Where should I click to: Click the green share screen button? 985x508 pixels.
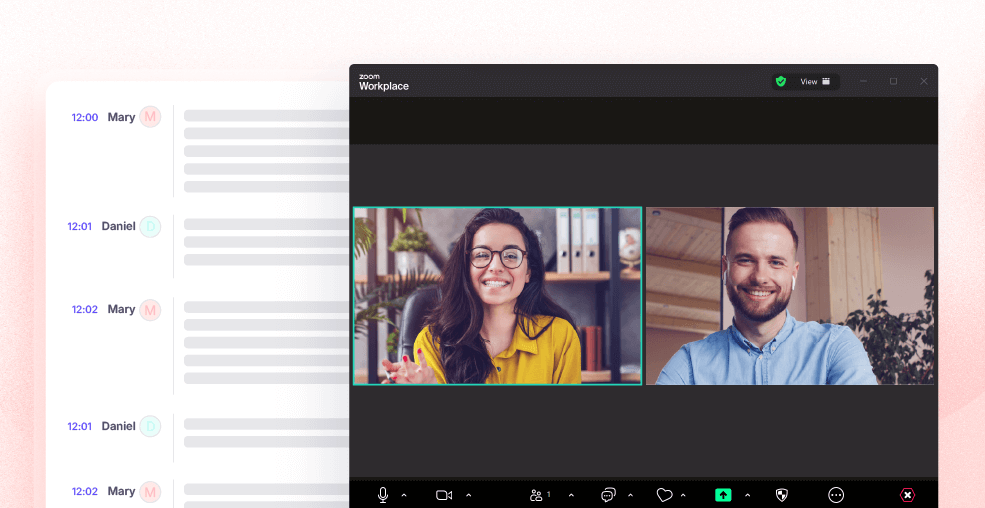click(723, 495)
